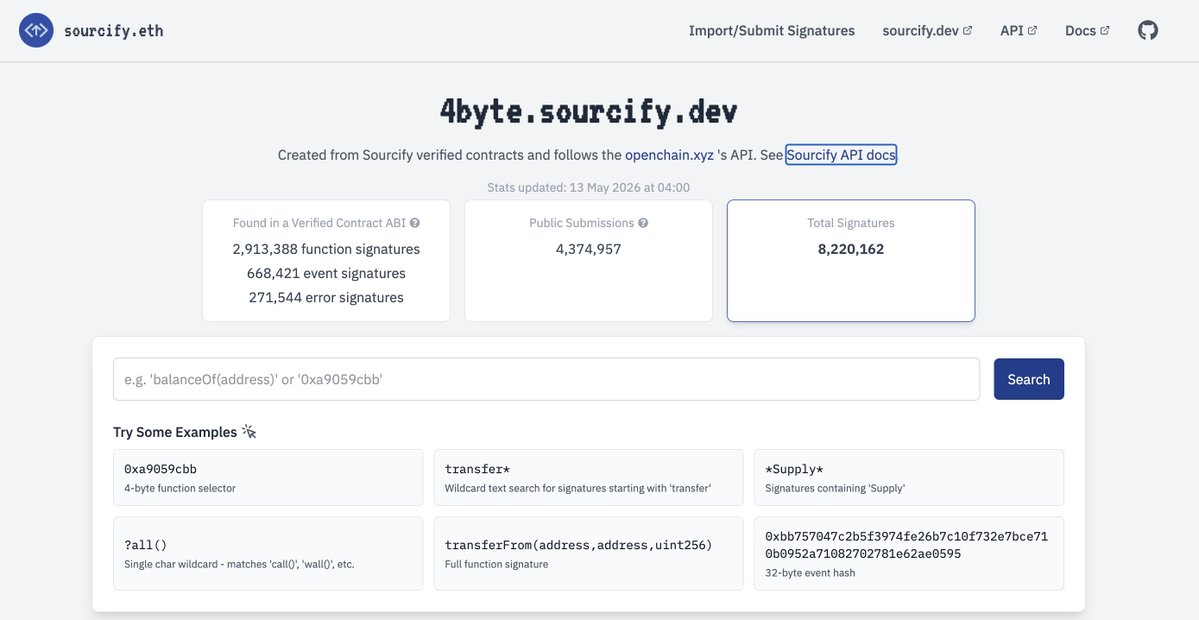This screenshot has width=1199, height=620.
Task: Click the sourcify.eth brand name
Action: [114, 31]
